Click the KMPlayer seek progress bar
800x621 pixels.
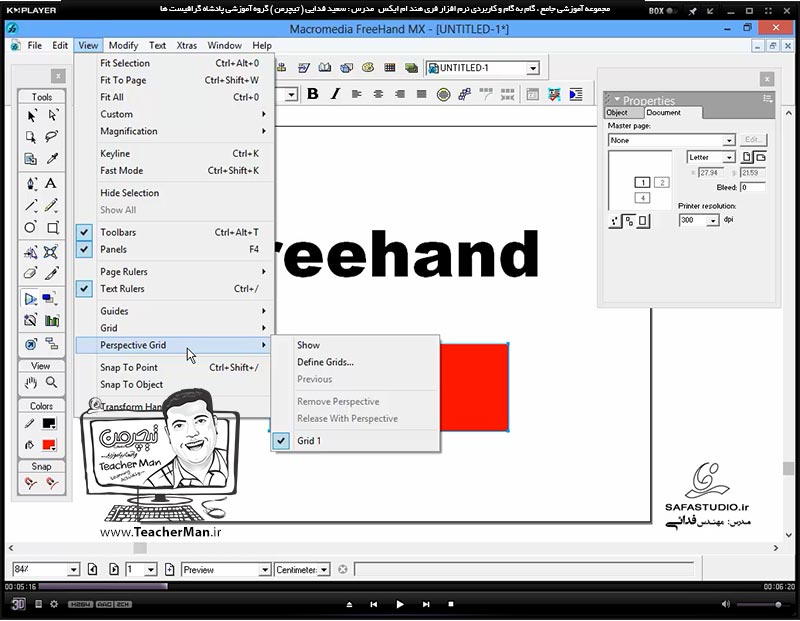click(399, 587)
